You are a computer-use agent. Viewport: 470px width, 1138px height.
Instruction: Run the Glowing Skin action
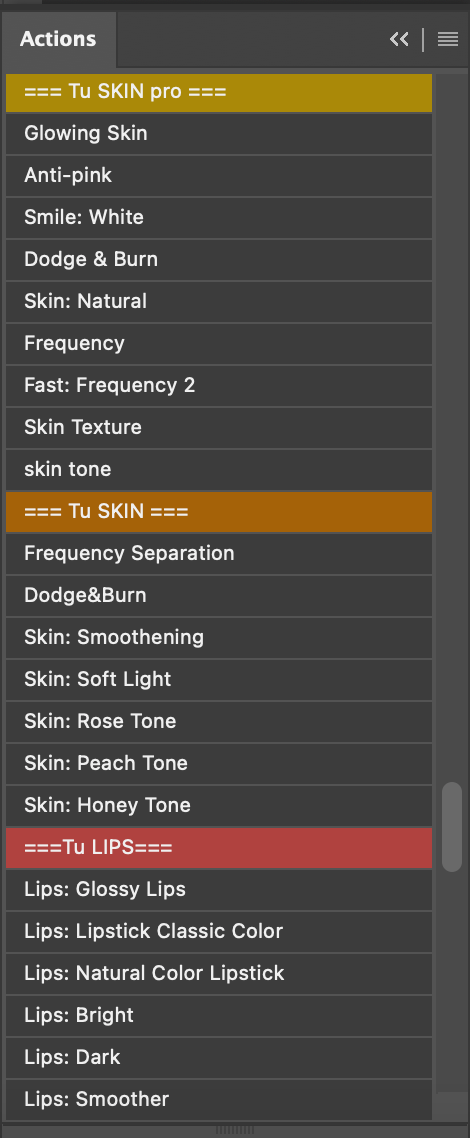tap(219, 134)
